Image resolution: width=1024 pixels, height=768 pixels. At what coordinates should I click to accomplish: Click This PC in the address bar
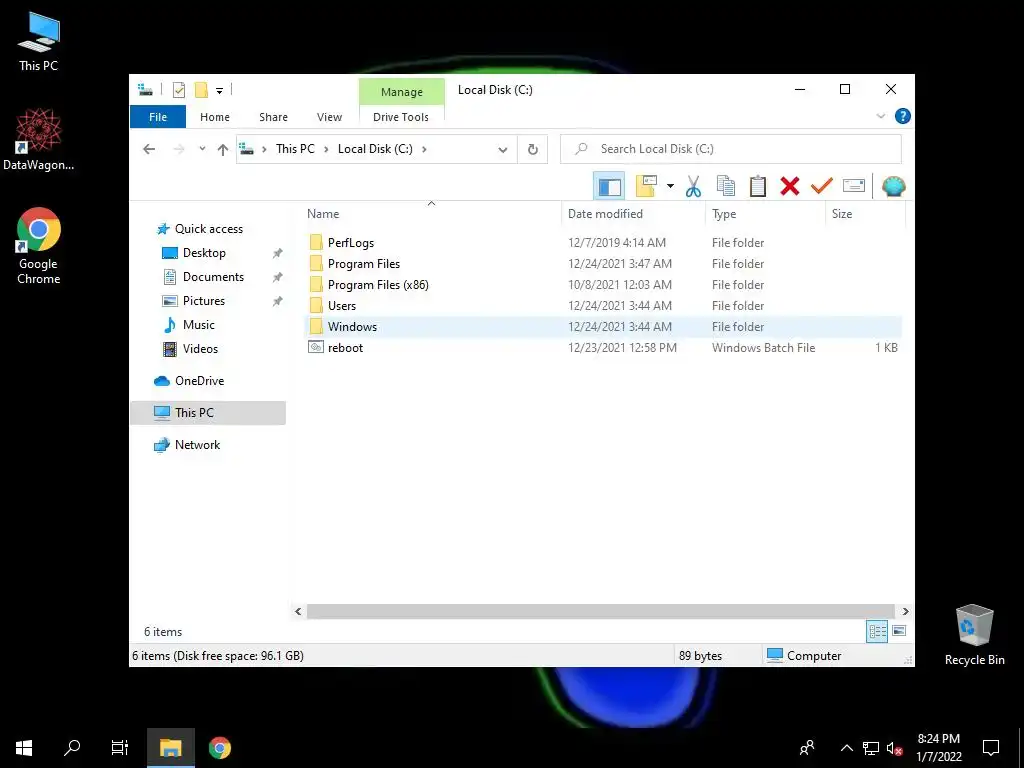coord(295,149)
